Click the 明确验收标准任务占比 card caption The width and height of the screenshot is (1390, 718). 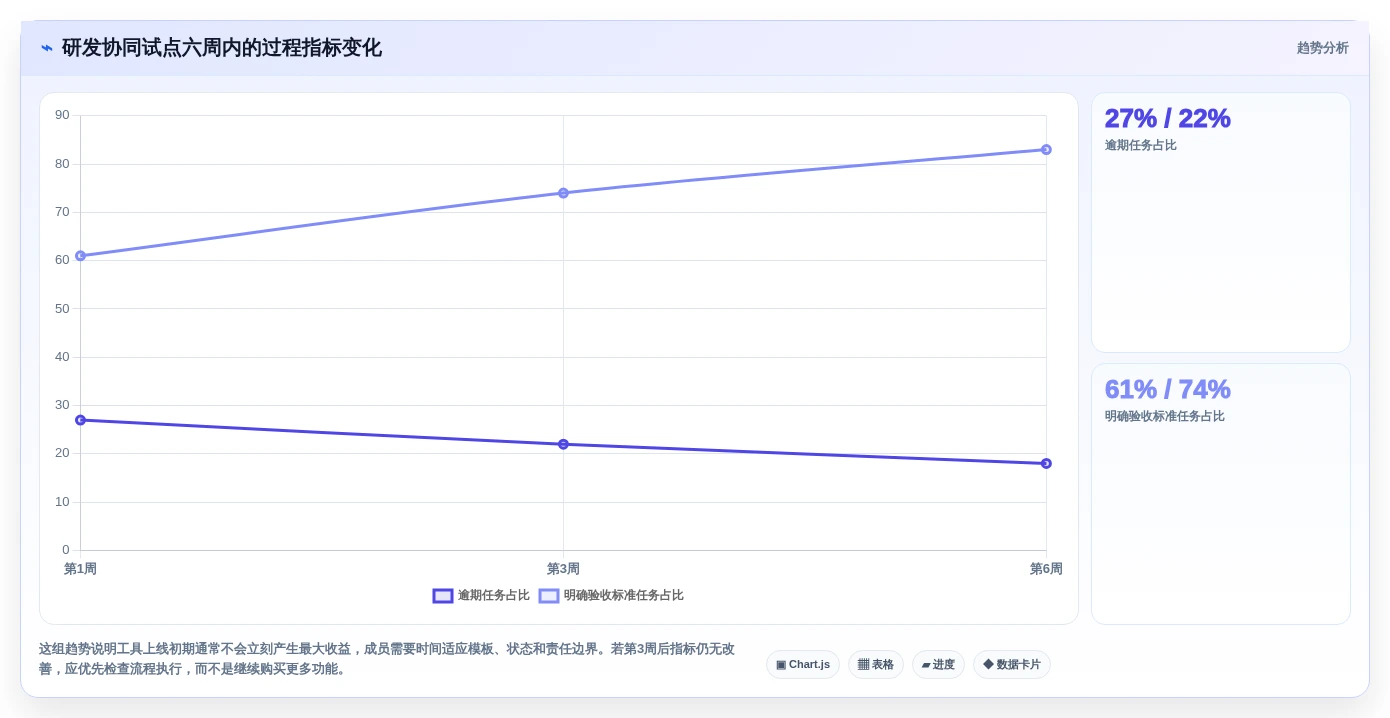(1165, 417)
